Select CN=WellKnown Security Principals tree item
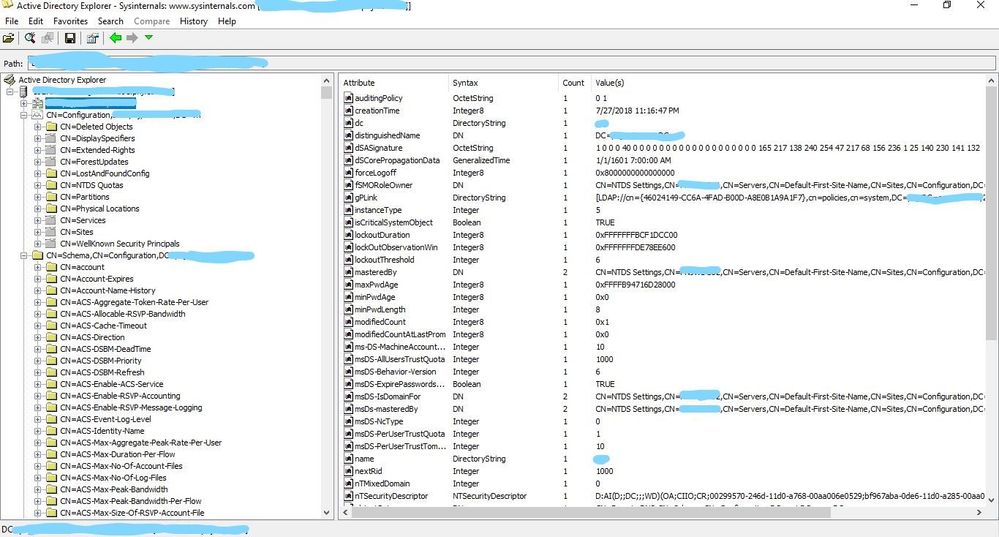The width and height of the screenshot is (999, 537). (x=120, y=244)
